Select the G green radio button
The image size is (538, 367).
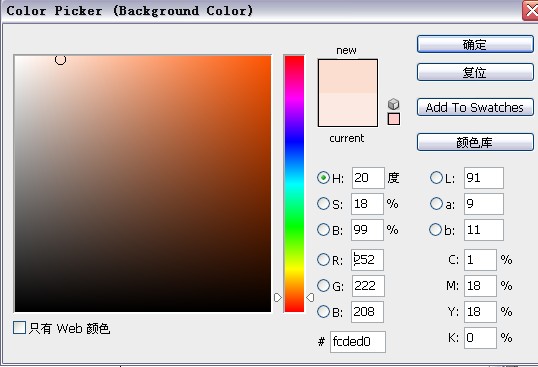coord(323,285)
